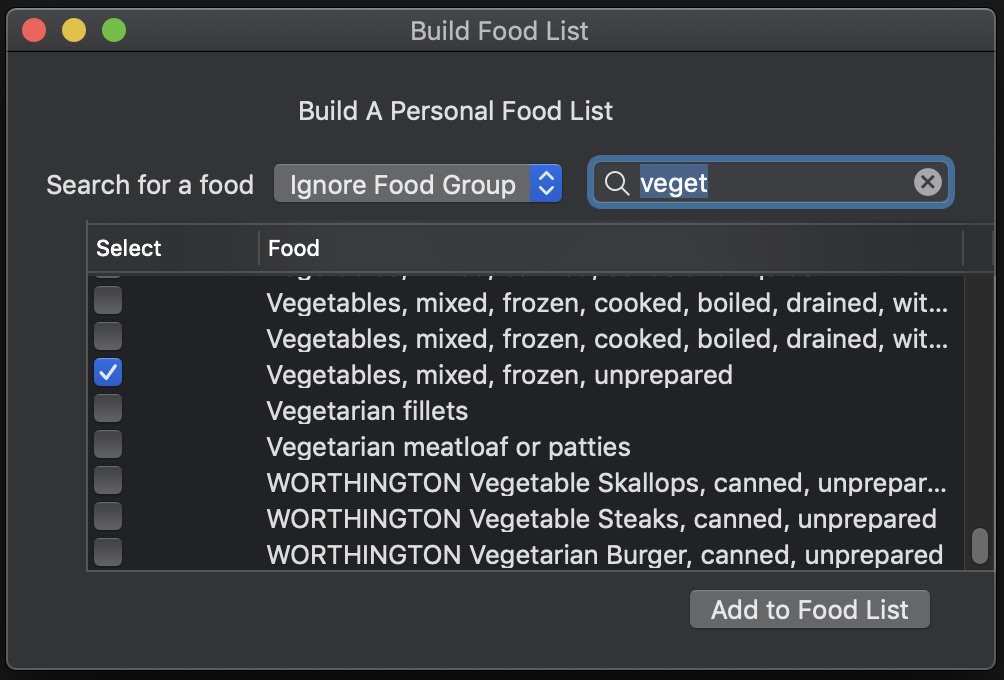The width and height of the screenshot is (1004, 680).
Task: Open the Ignore Food Group dropdown
Action: click(417, 184)
